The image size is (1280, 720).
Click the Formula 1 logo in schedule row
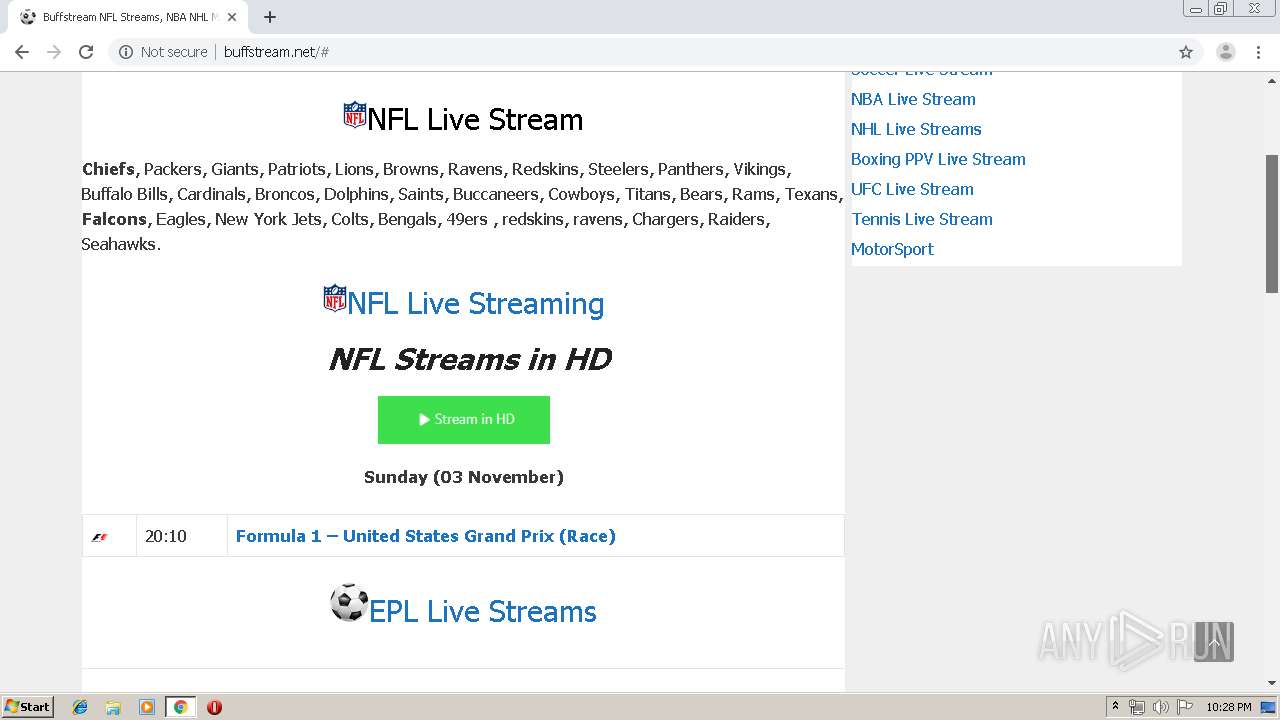click(100, 537)
